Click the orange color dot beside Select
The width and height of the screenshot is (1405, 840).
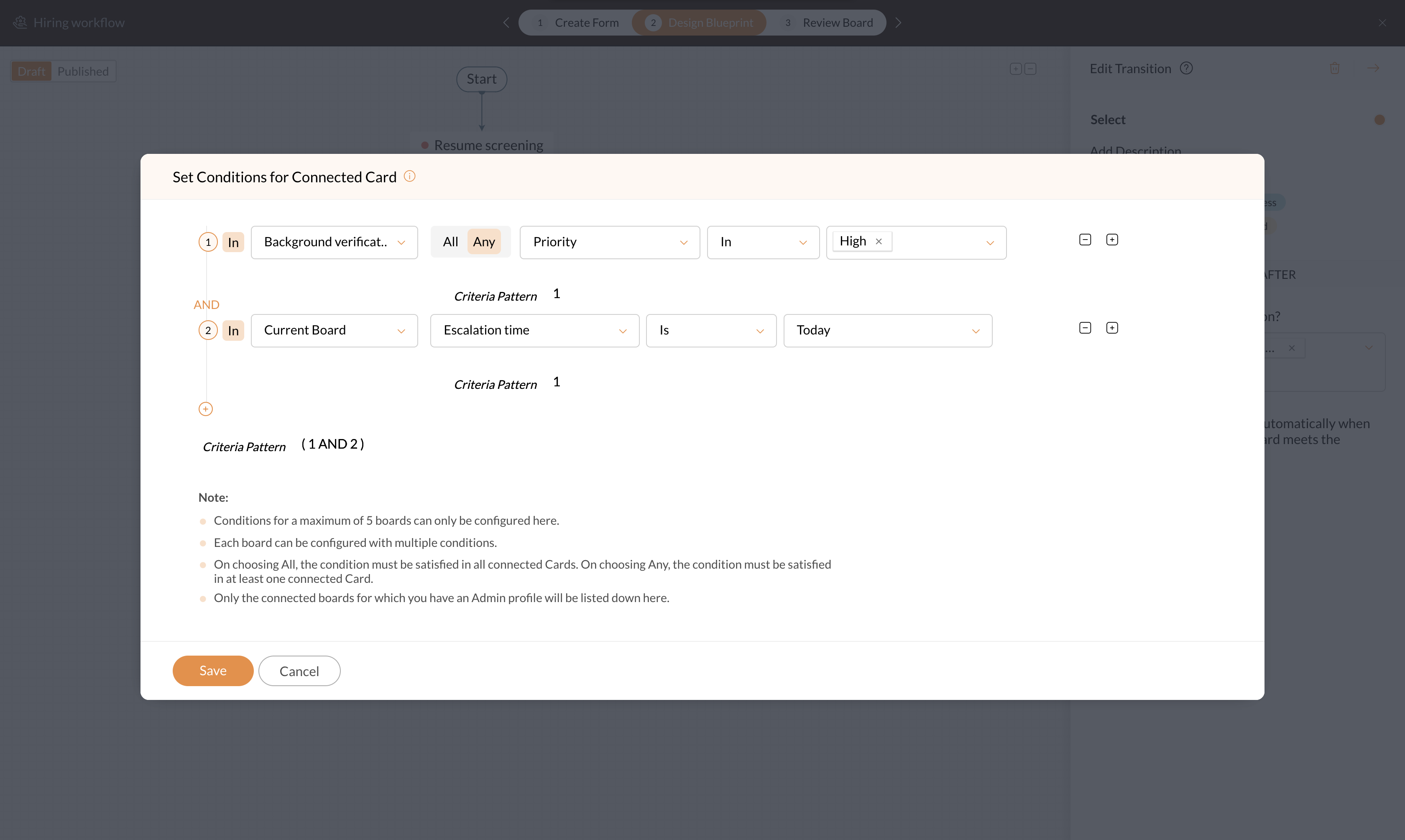point(1379,120)
